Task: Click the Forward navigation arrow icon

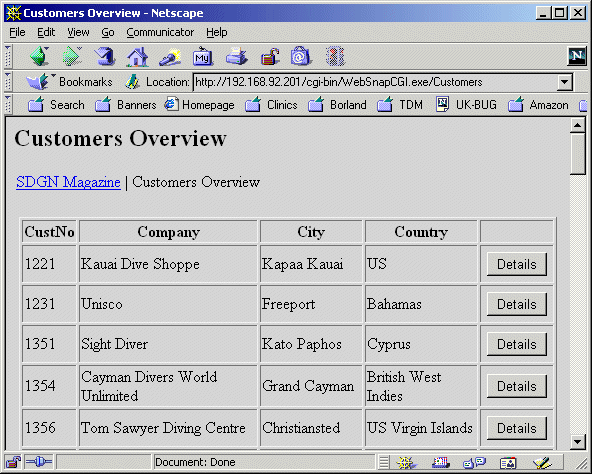Action: tap(72, 56)
